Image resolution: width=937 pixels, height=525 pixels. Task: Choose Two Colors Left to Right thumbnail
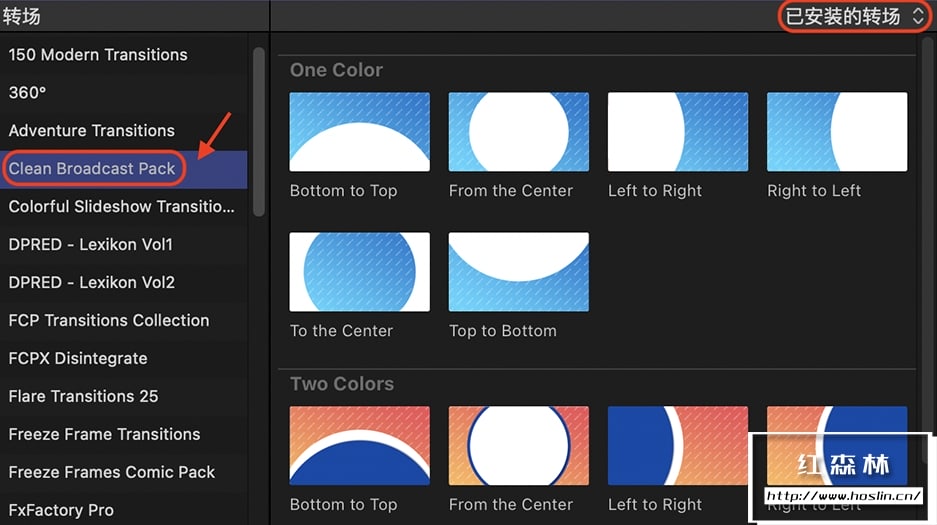pos(678,446)
